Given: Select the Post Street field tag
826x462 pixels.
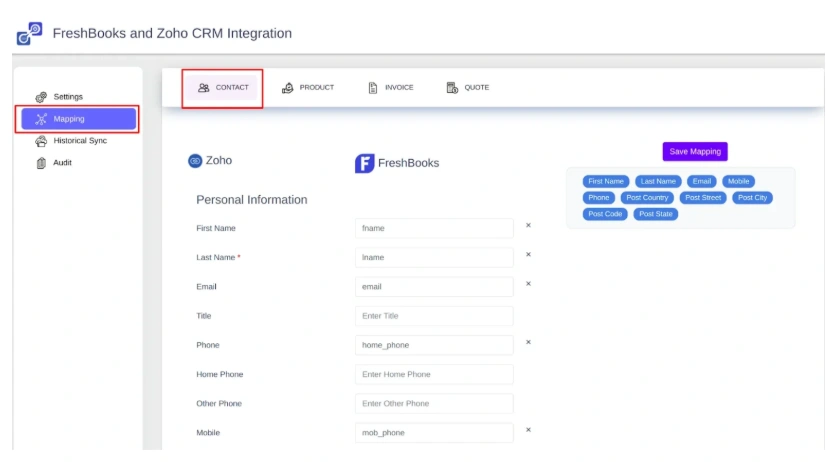Looking at the screenshot, I should [x=703, y=198].
